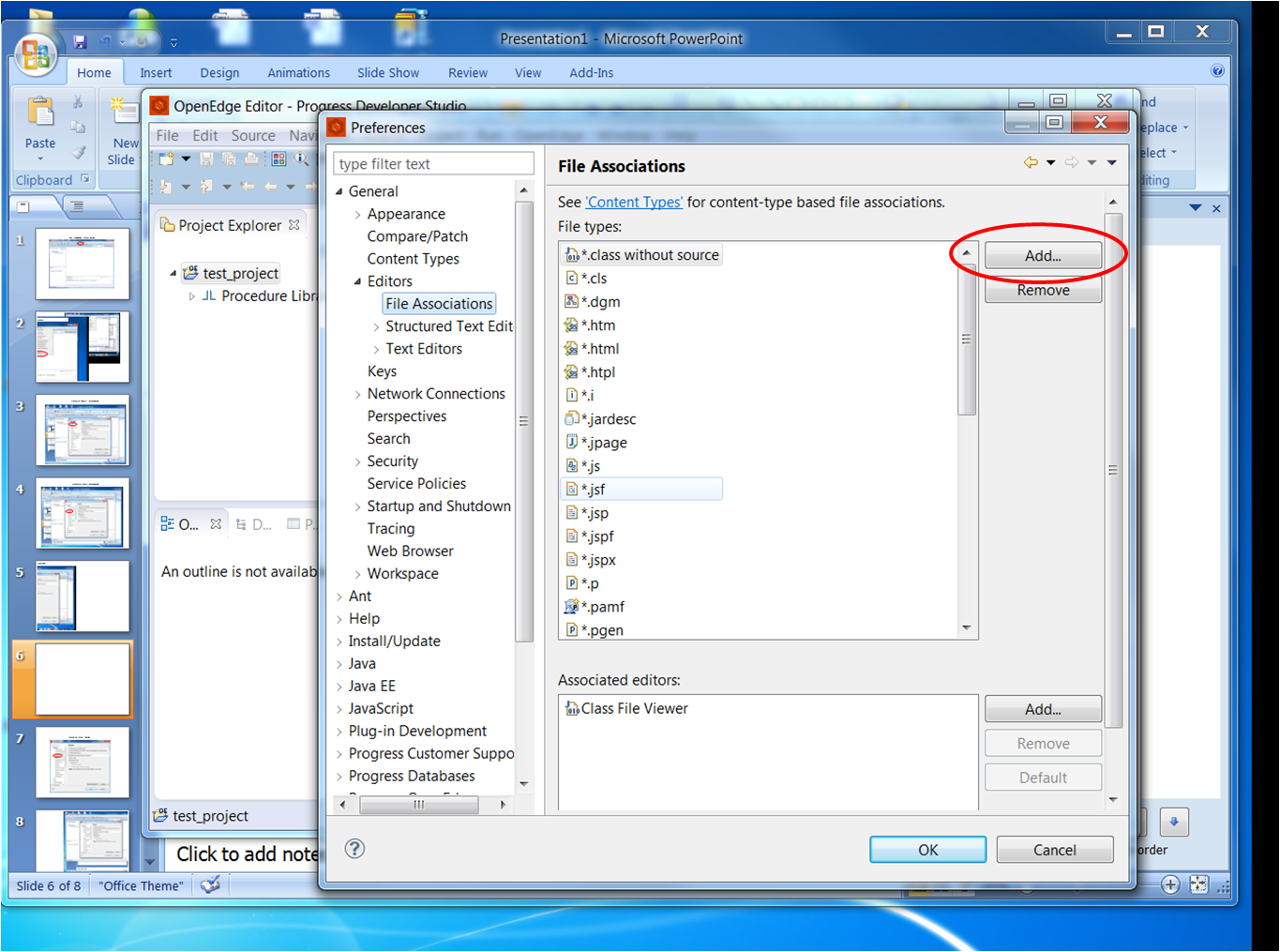Click the Open Perspective grid icon

[x=279, y=159]
